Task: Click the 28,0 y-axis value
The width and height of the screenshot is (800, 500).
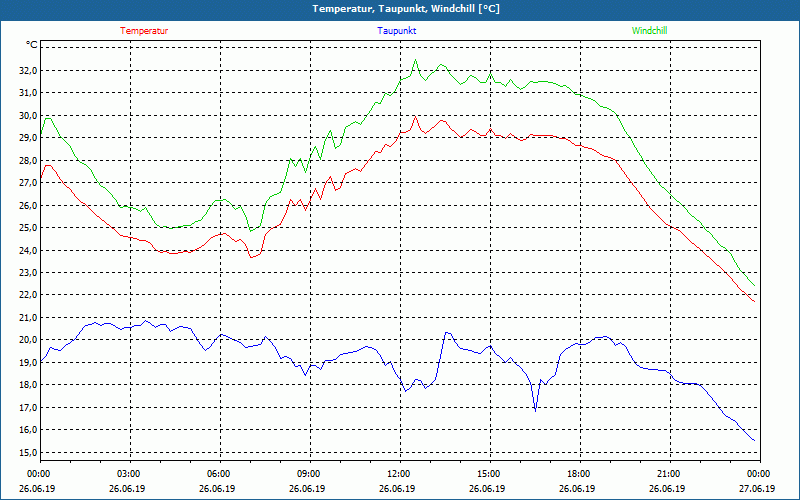Action: point(28,160)
